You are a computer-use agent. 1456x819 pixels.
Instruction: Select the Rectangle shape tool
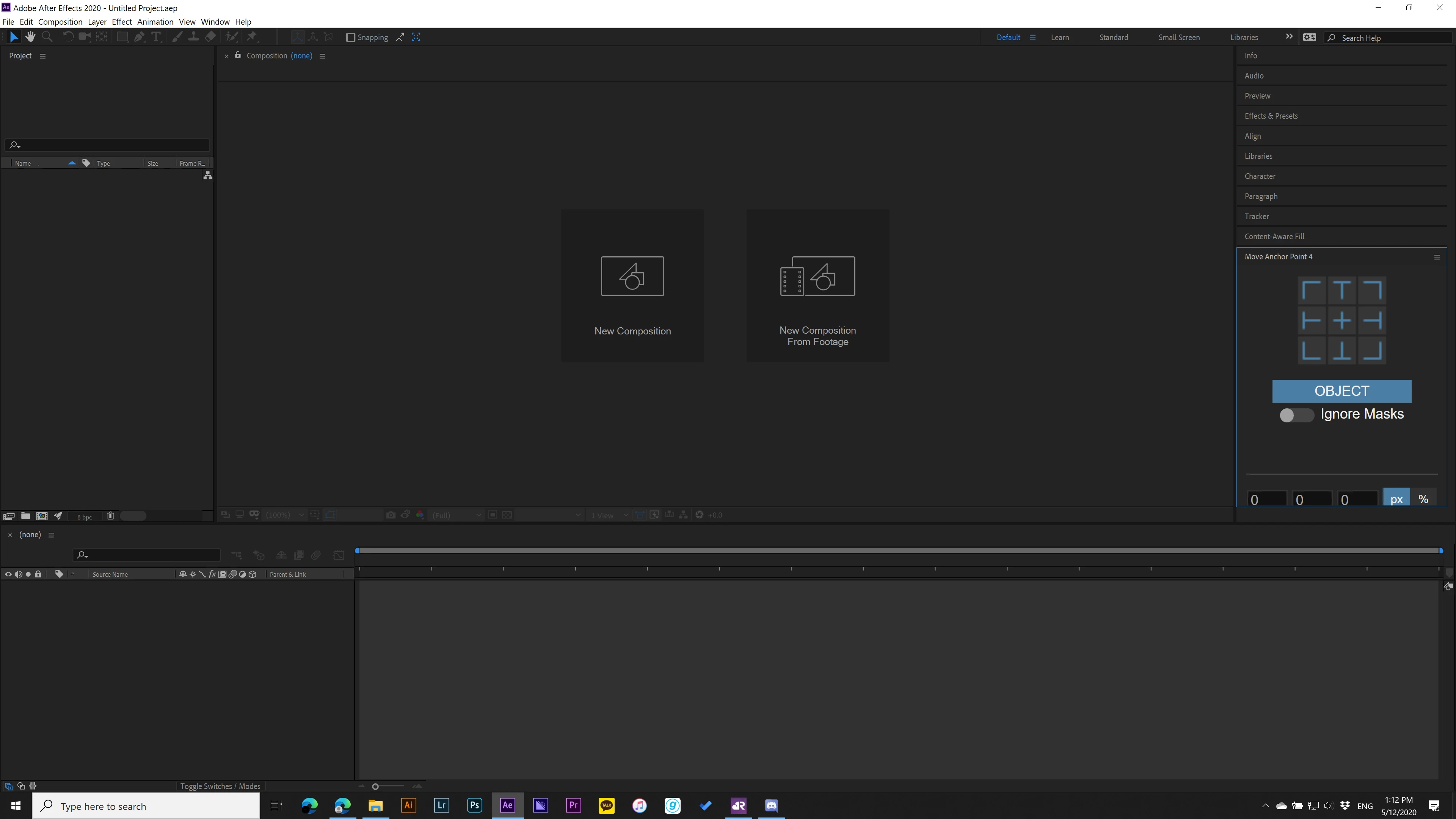(122, 37)
